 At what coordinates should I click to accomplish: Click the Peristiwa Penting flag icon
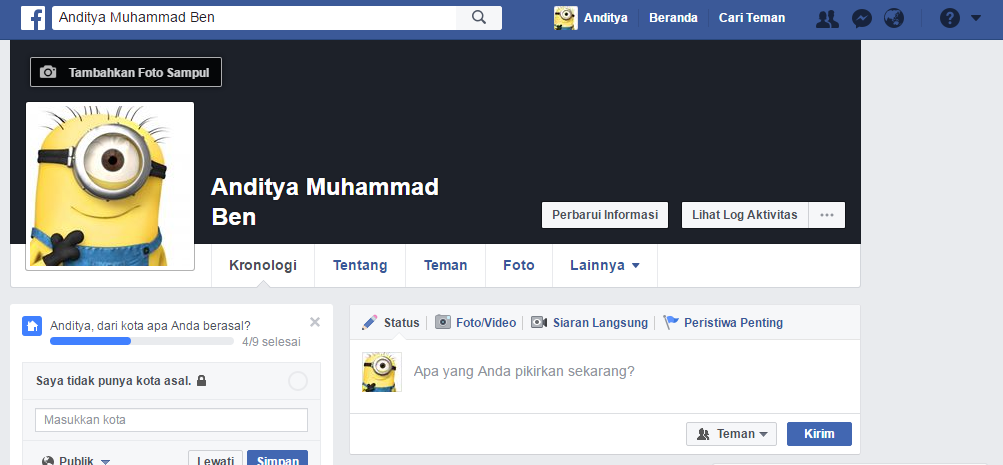coord(670,322)
